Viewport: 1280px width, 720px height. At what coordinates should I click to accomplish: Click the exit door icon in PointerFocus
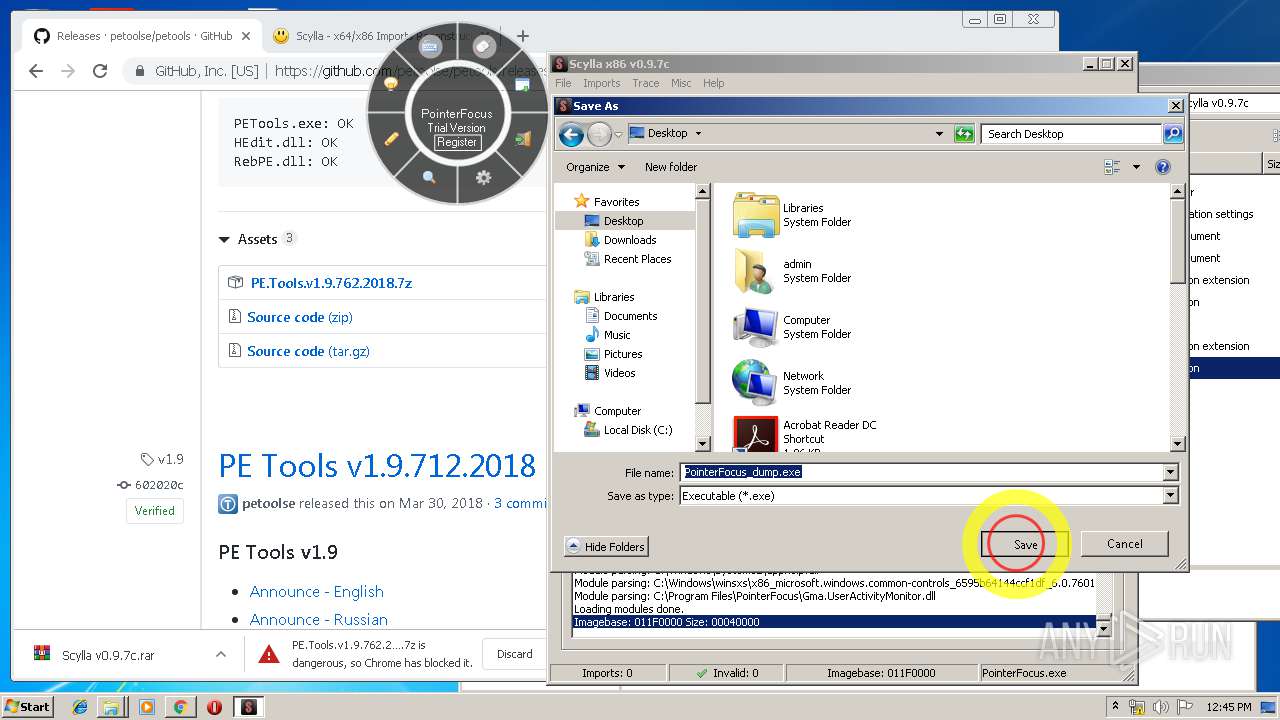click(522, 139)
